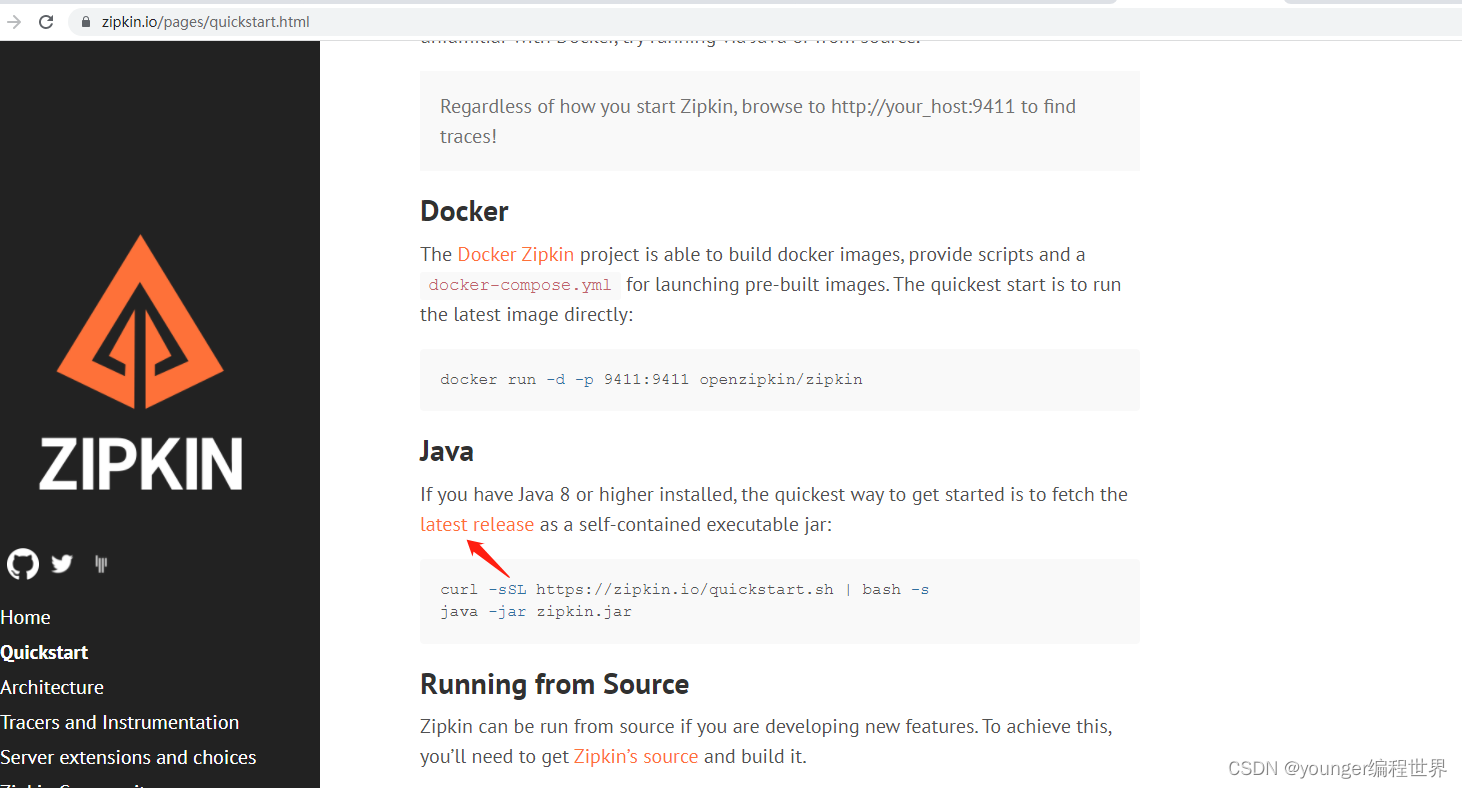Viewport: 1462px width, 788px height.
Task: Select Quickstart in sidebar
Action: pyautogui.click(x=44, y=652)
